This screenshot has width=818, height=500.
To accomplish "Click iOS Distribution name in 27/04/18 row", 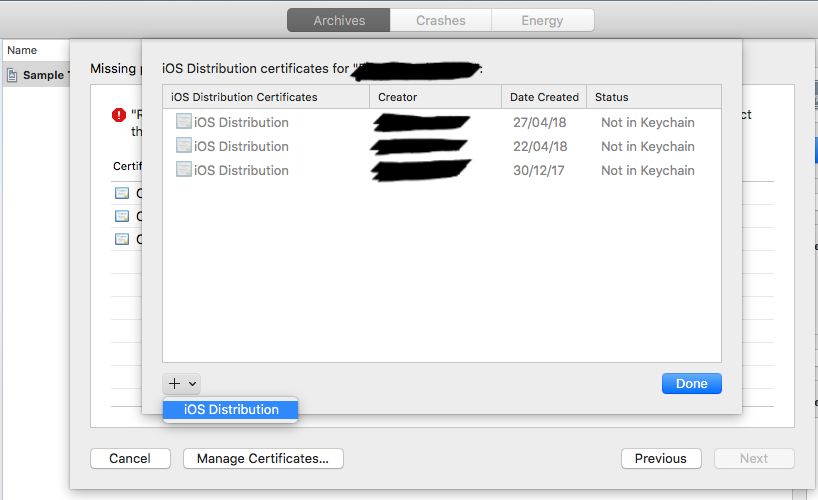I will tap(241, 122).
